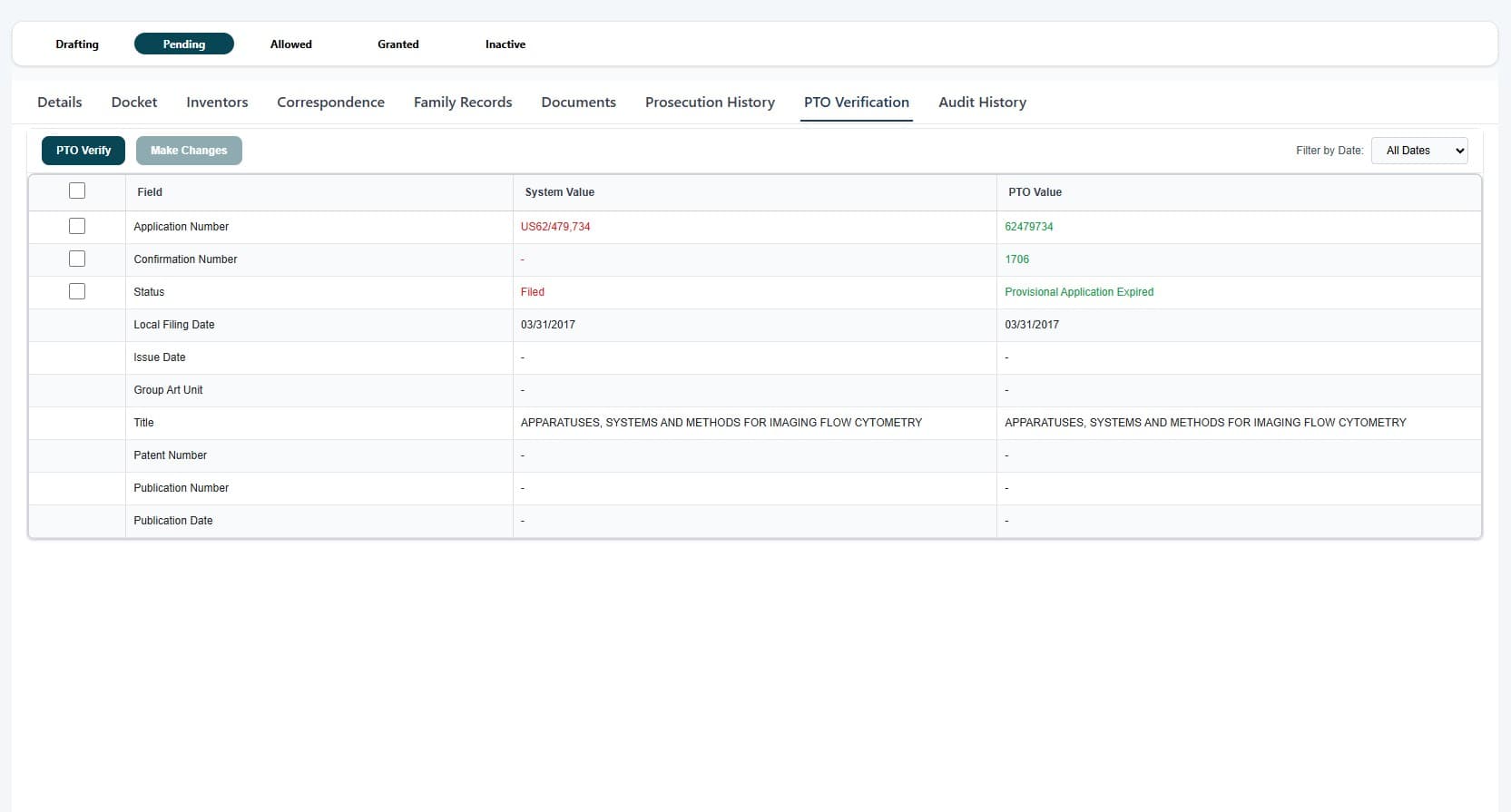Click the Publication Number field label
This screenshot has height=812, width=1511.
(x=182, y=488)
